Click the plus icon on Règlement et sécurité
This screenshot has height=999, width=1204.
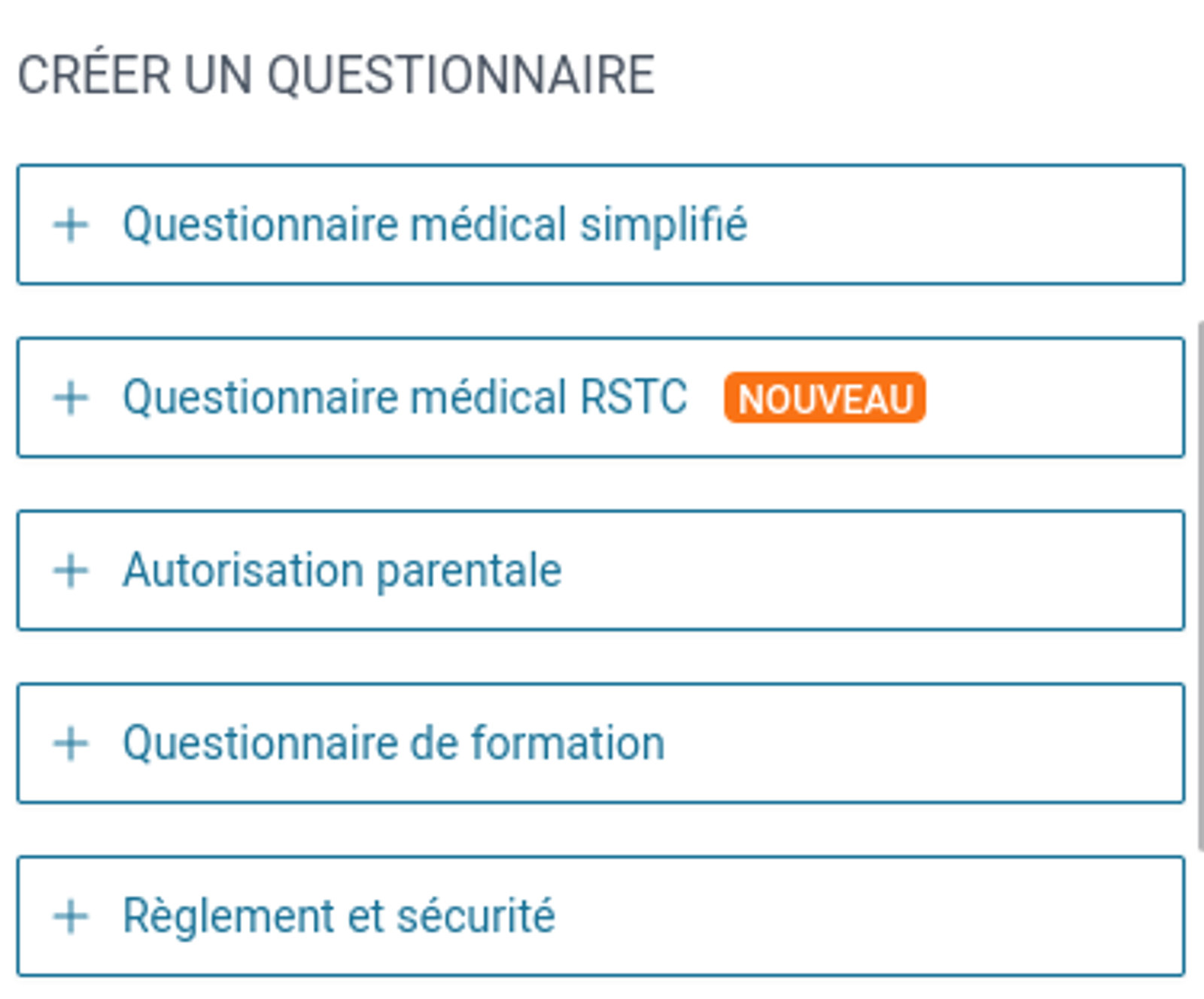[71, 916]
